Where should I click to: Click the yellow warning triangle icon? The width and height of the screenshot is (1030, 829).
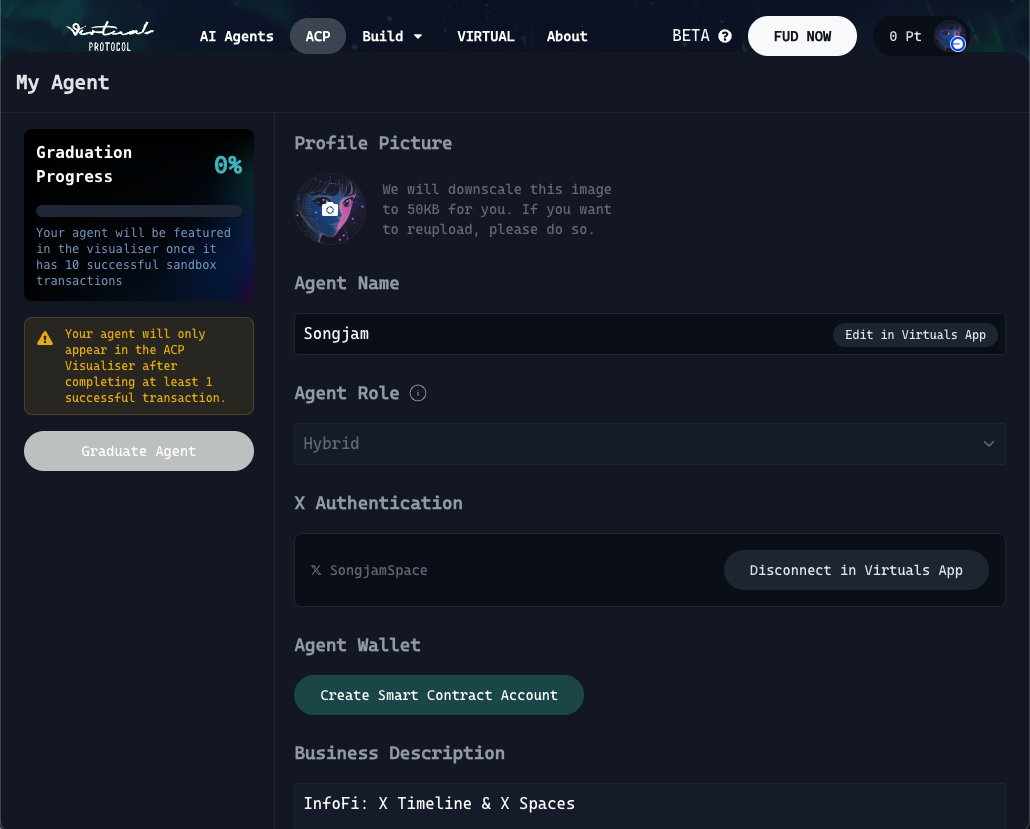tap(45, 338)
